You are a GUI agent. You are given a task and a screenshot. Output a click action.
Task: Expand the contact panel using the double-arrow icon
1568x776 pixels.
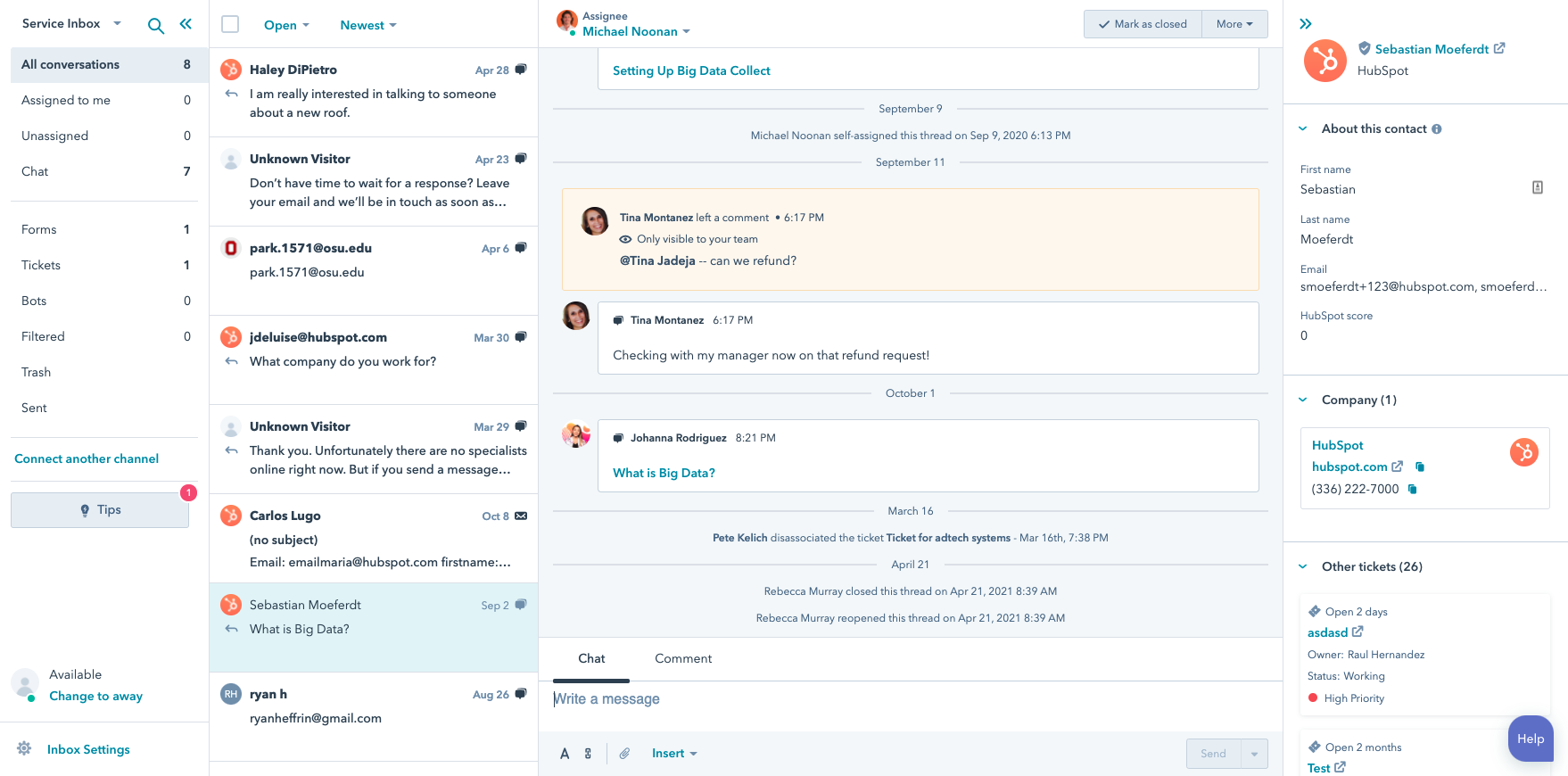coord(1306,24)
